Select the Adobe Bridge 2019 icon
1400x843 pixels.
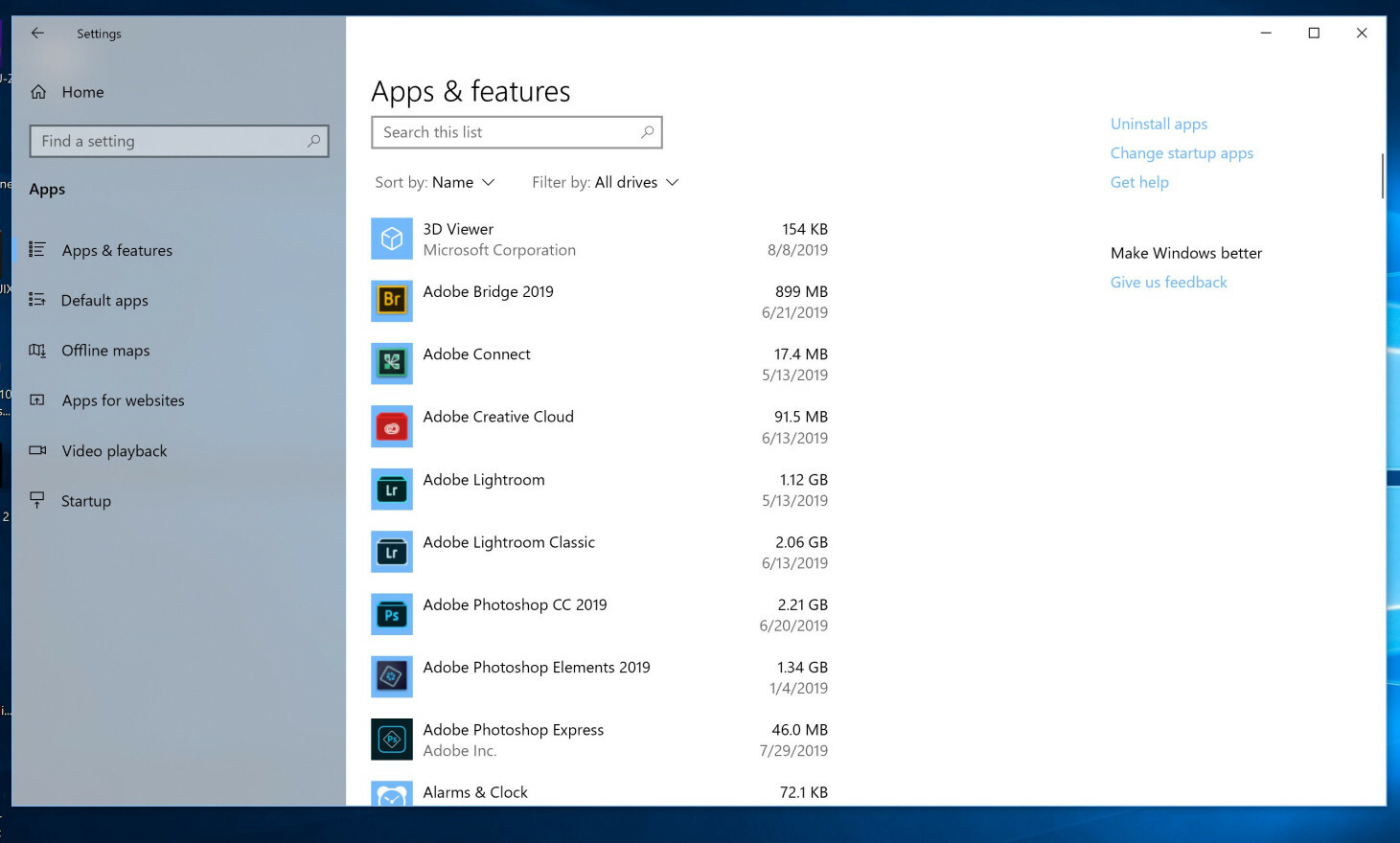392,301
